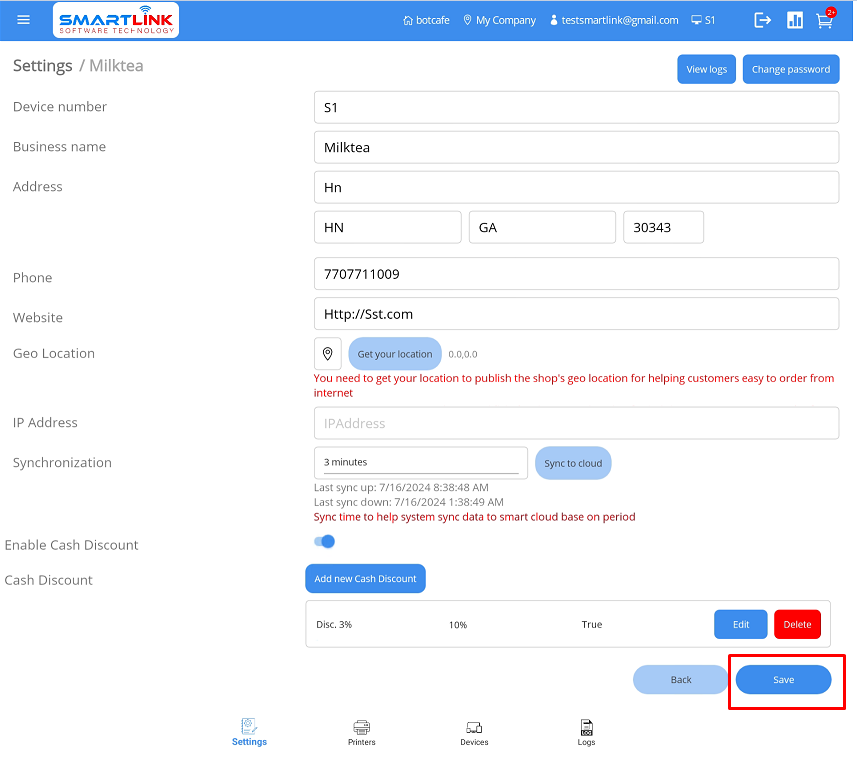The height and width of the screenshot is (766, 857).
Task: Click Add new Cash Discount
Action: tap(365, 579)
